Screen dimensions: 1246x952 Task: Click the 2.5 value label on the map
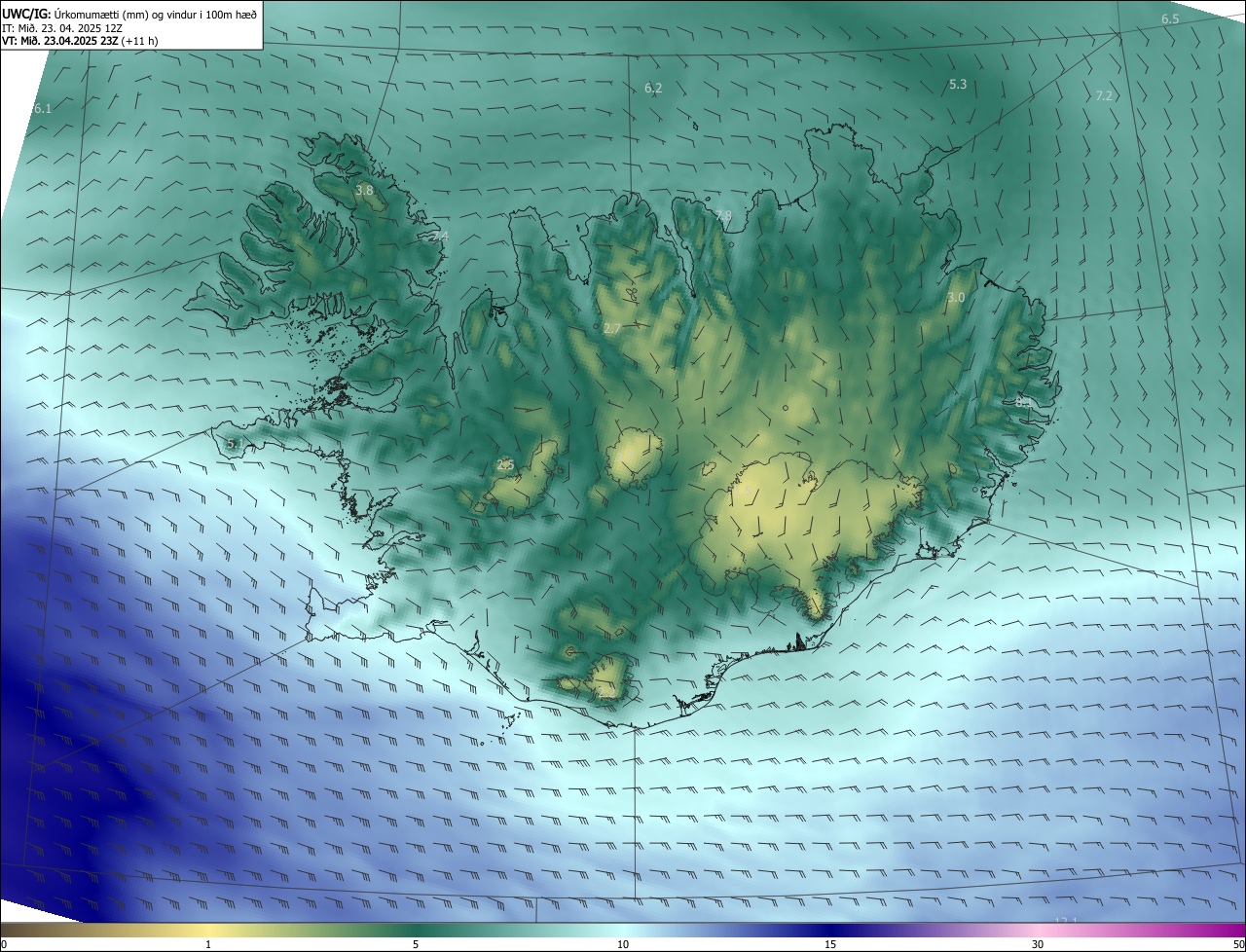click(505, 465)
